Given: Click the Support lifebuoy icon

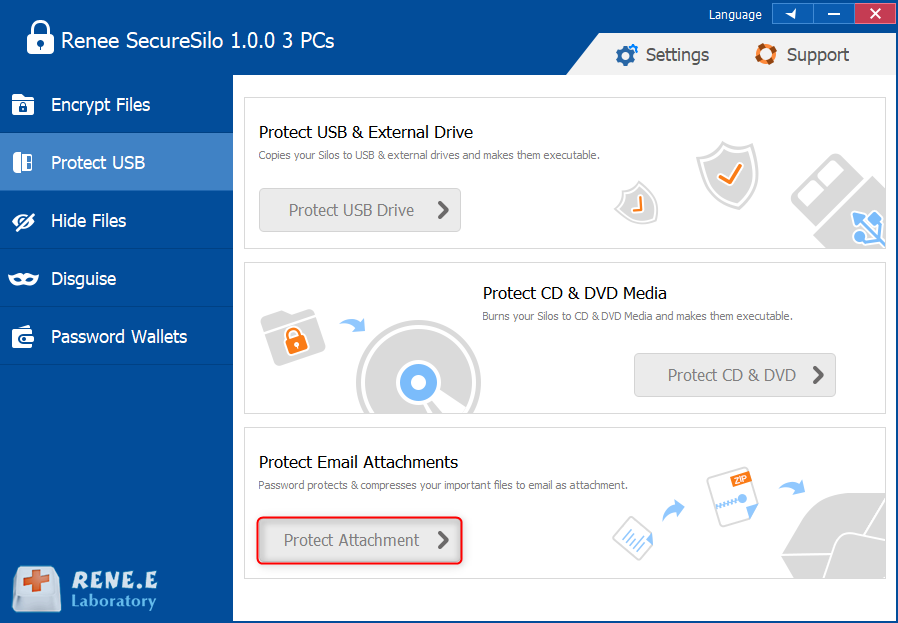Looking at the screenshot, I should point(766,54).
